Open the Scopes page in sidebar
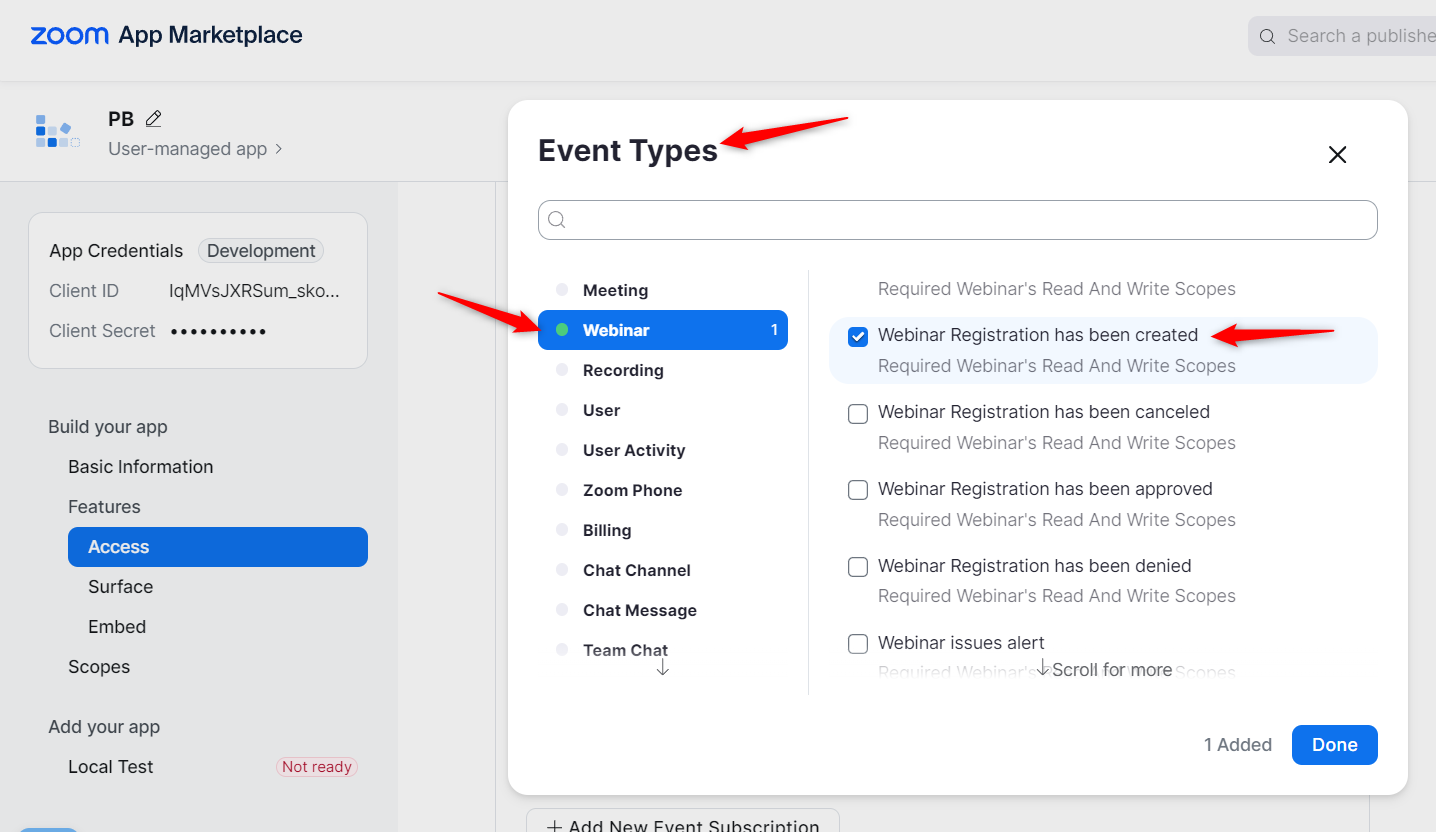1436x832 pixels. 99,667
